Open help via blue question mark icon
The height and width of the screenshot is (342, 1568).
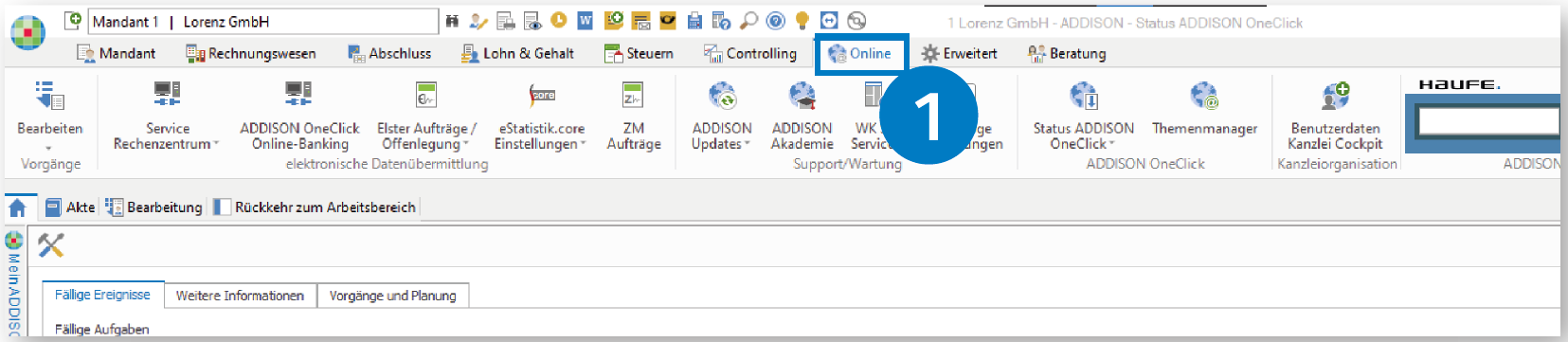coord(776,20)
